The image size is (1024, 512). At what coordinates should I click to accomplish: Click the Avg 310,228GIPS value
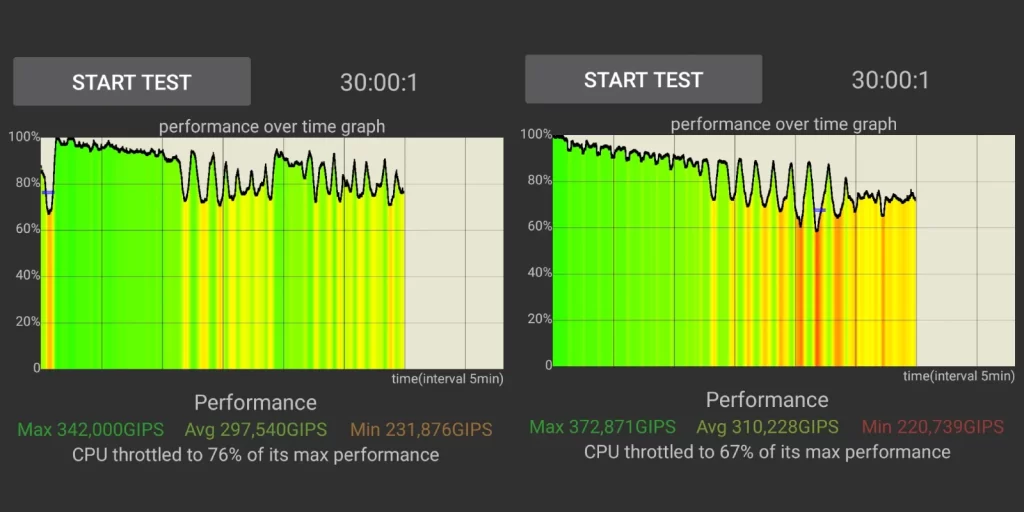coord(768,427)
